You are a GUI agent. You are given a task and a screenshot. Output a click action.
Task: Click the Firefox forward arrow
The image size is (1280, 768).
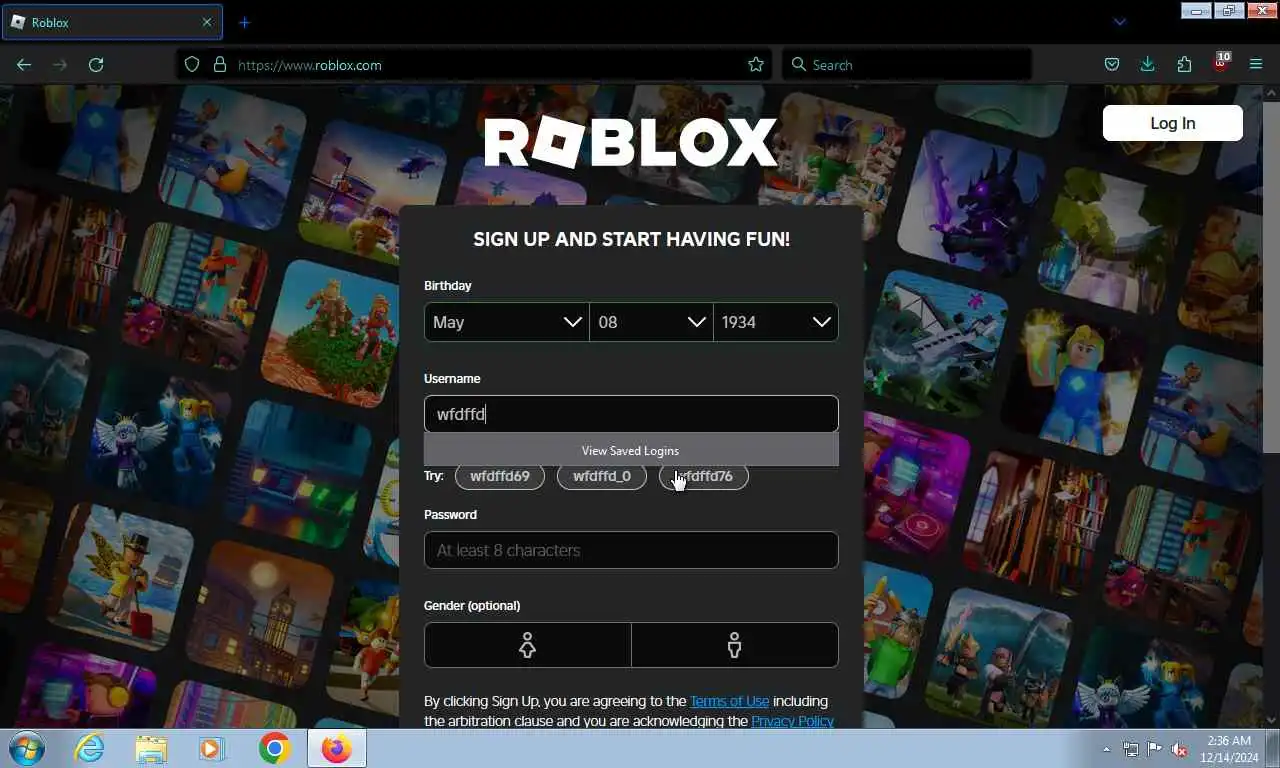pyautogui.click(x=60, y=64)
